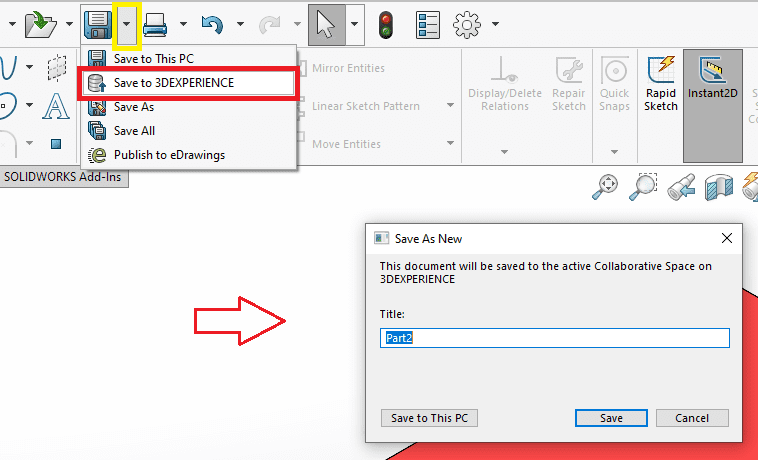758x460 pixels.
Task: Open the Save dropdown arrow
Action: pyautogui.click(x=127, y=24)
